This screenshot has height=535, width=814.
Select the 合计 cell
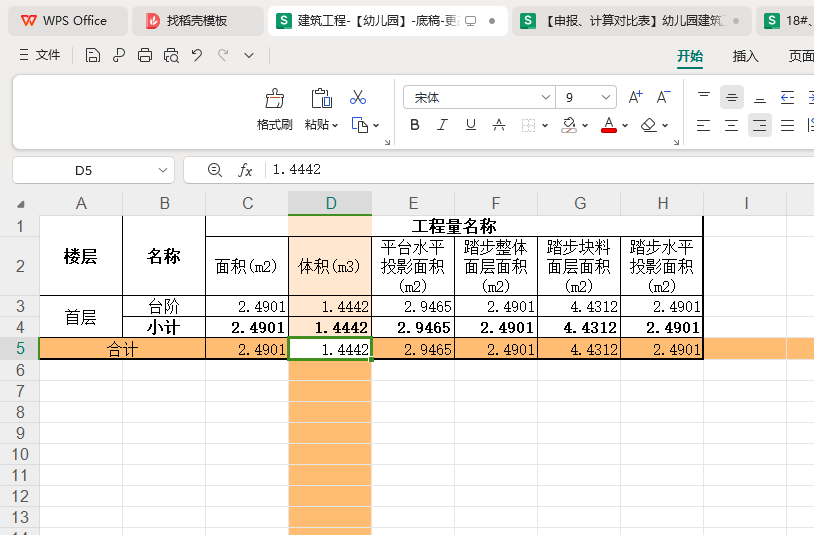coord(123,349)
